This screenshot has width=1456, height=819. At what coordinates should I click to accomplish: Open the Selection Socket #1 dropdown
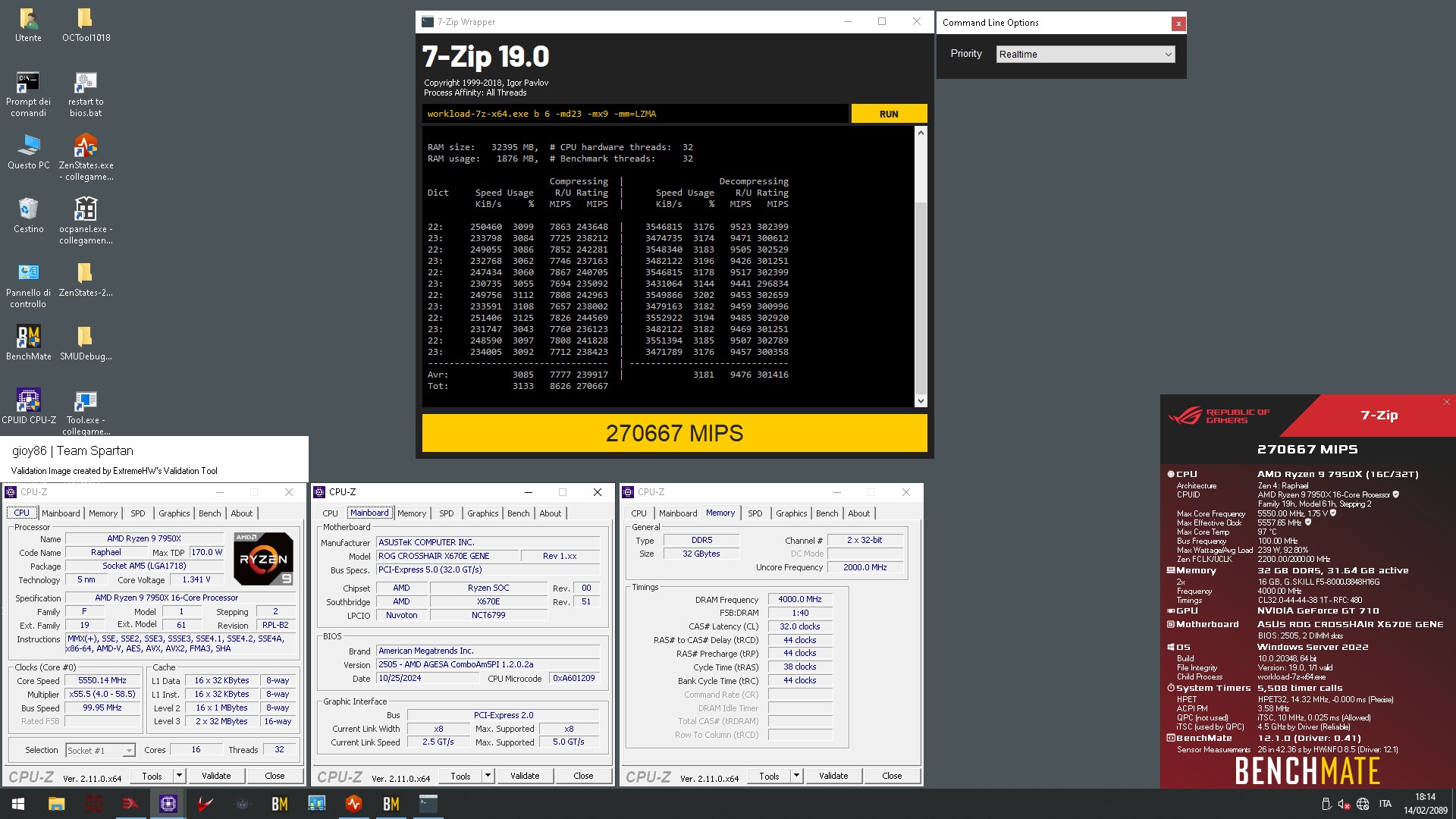(100, 750)
